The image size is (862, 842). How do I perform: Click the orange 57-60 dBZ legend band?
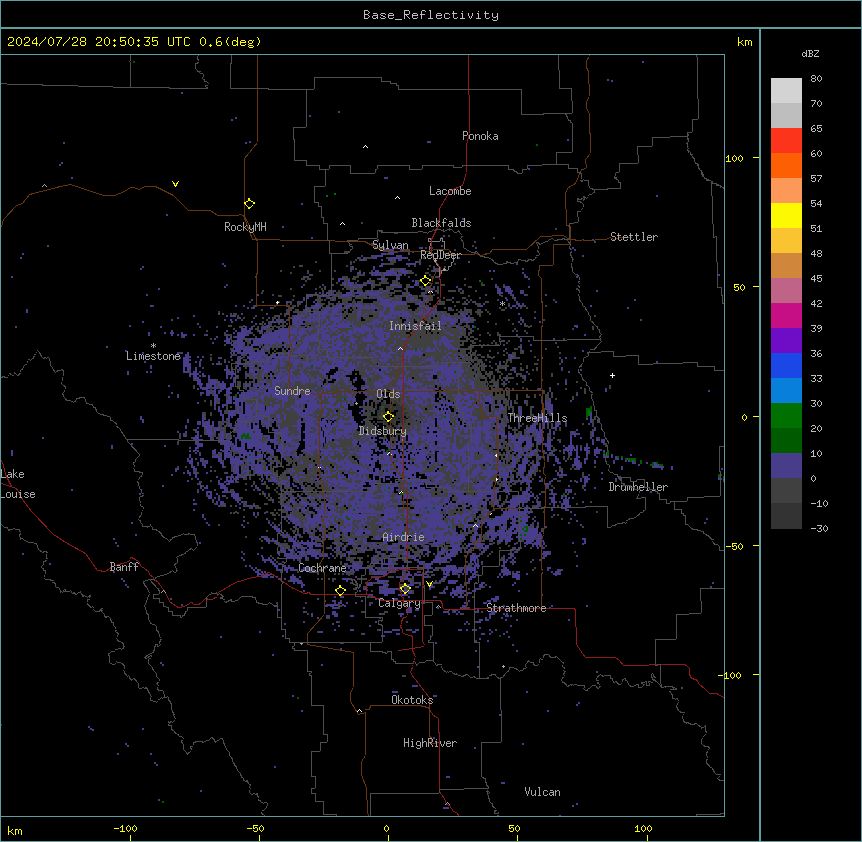click(786, 166)
